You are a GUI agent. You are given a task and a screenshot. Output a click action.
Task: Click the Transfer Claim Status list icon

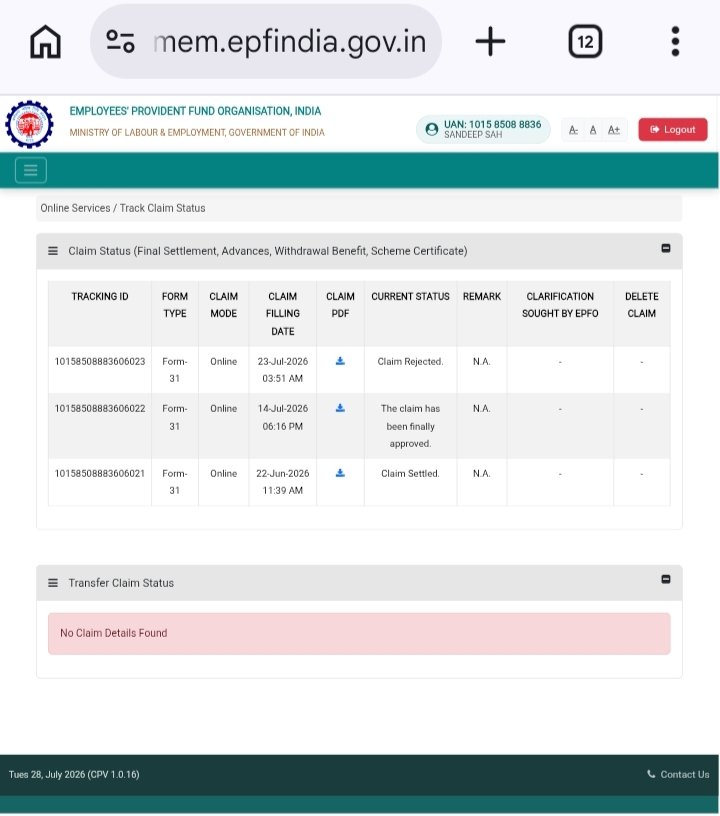pyautogui.click(x=53, y=583)
